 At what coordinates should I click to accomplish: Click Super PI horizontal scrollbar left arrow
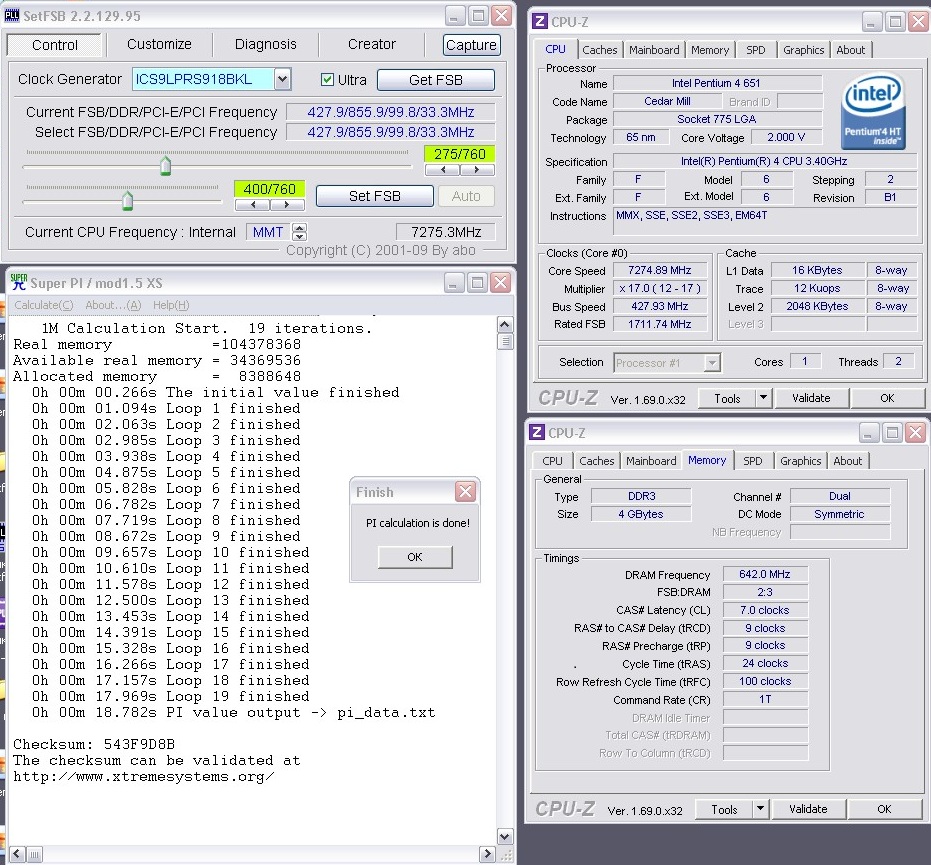click(17, 854)
